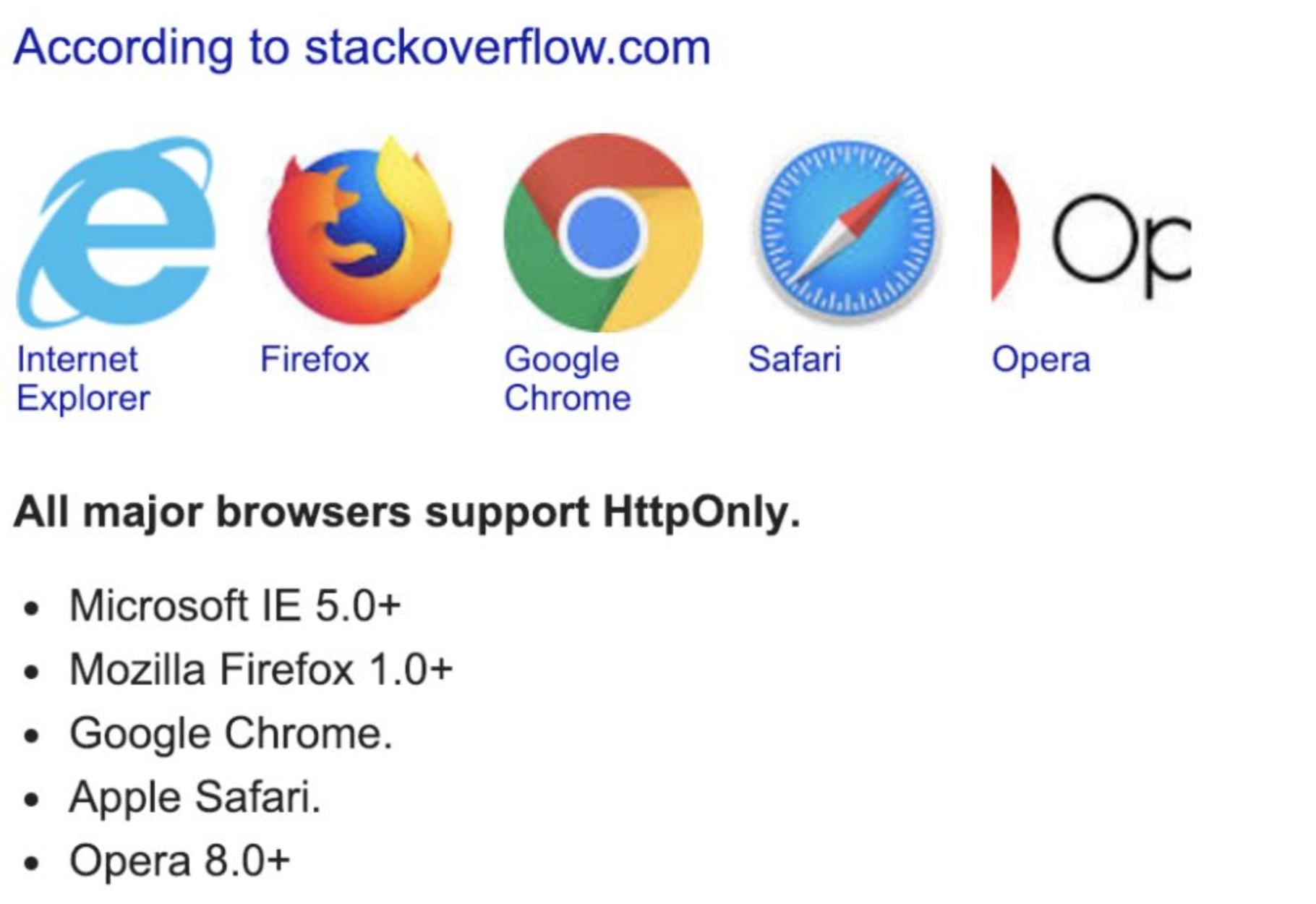Screen dimensions: 1316x904
Task: Click the red Opera 'O' logo fragment
Action: point(1005,232)
